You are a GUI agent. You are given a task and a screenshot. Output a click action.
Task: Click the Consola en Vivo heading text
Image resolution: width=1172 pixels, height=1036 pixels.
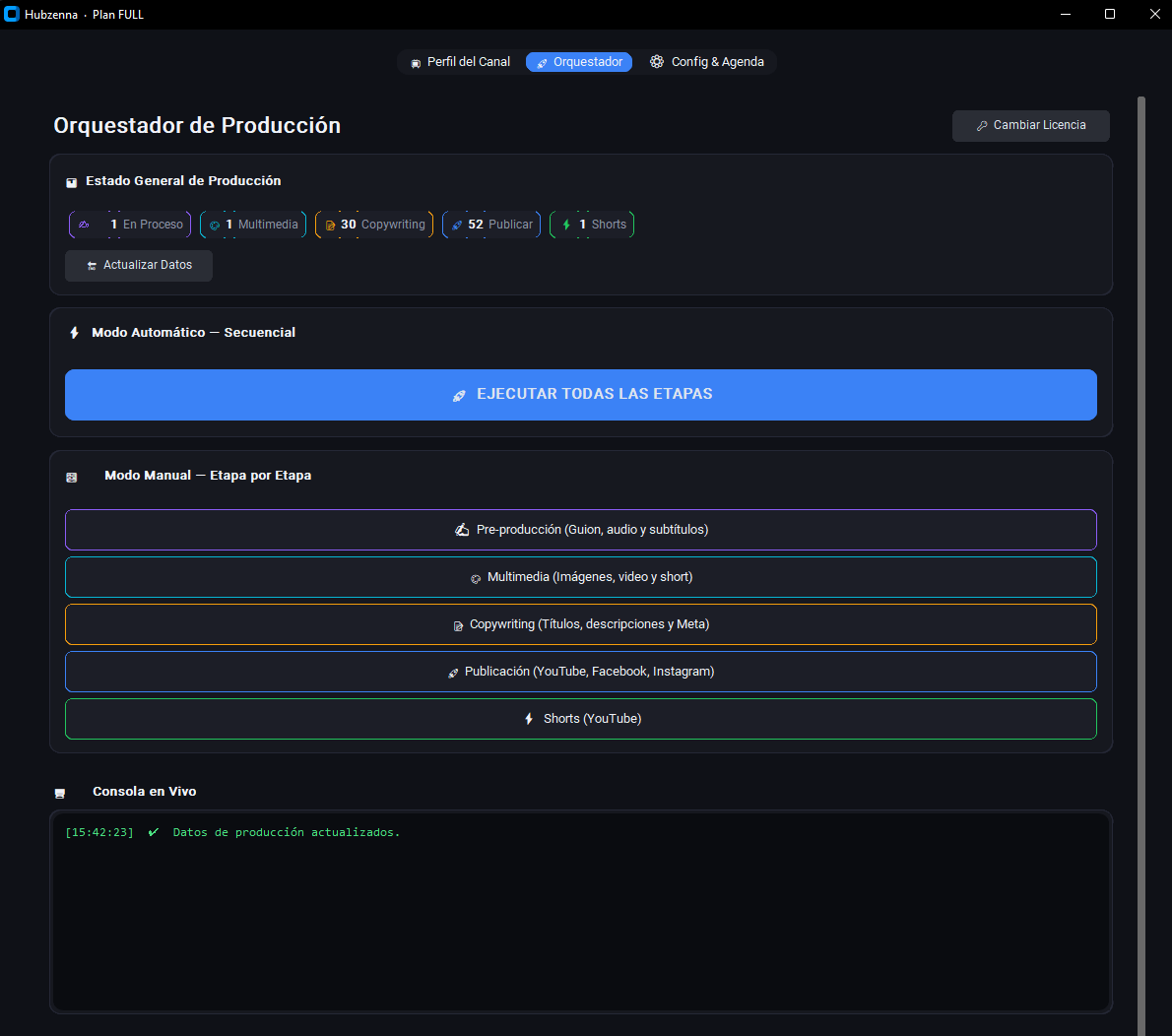(144, 792)
